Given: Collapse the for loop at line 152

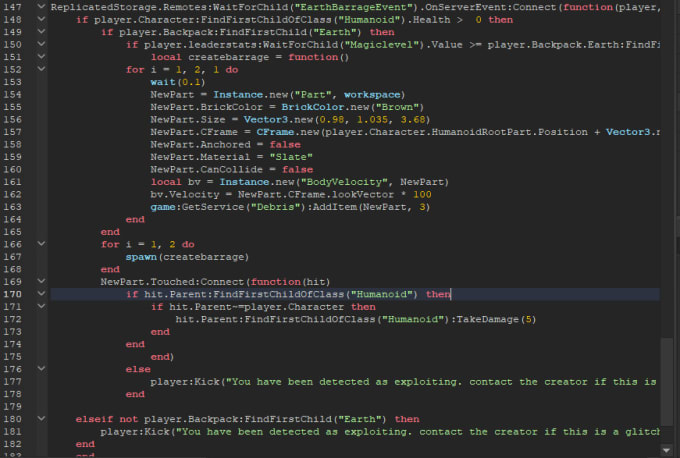Looking at the screenshot, I should click(x=41, y=69).
